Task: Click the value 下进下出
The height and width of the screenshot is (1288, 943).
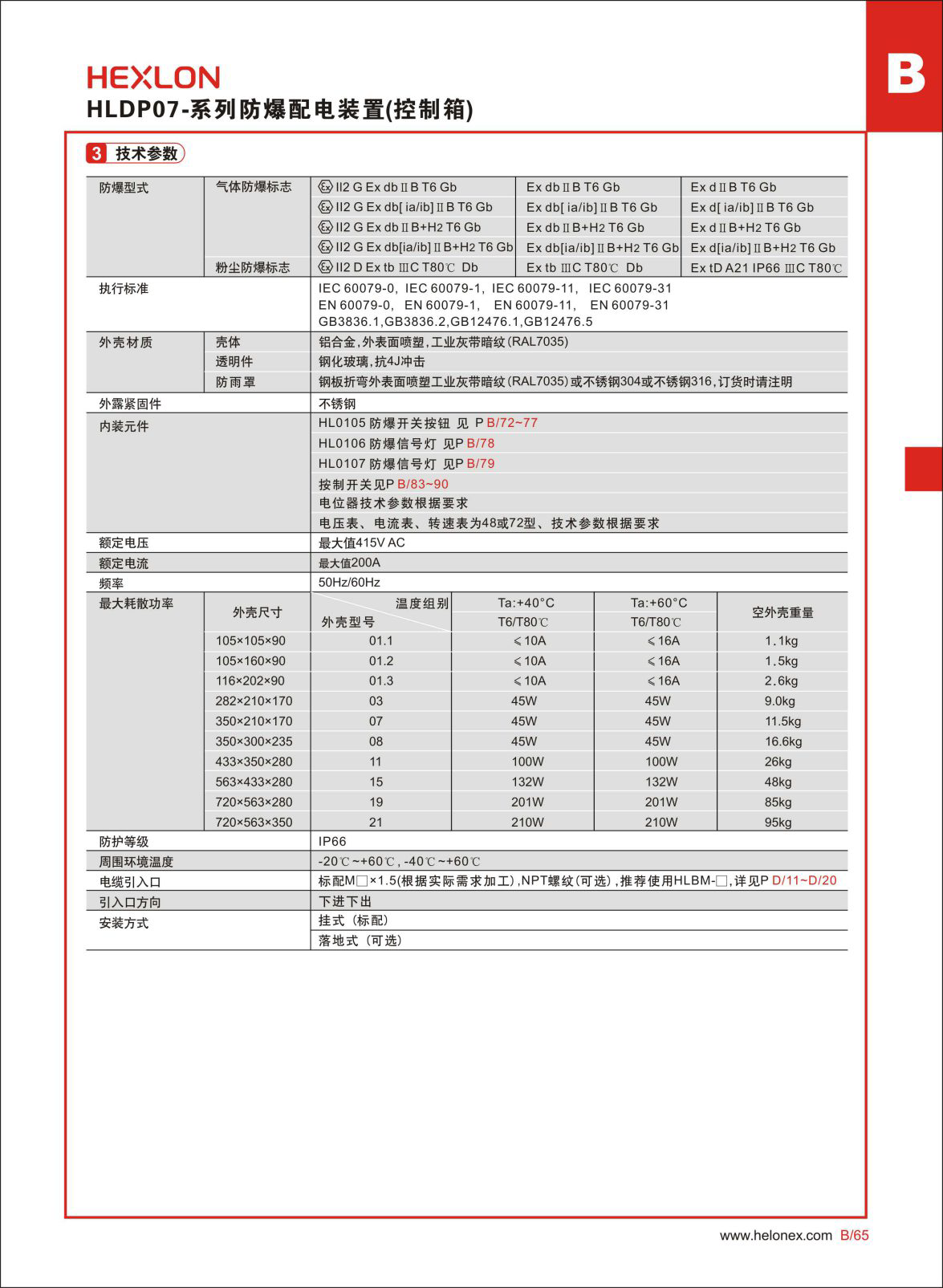Action: coord(345,902)
